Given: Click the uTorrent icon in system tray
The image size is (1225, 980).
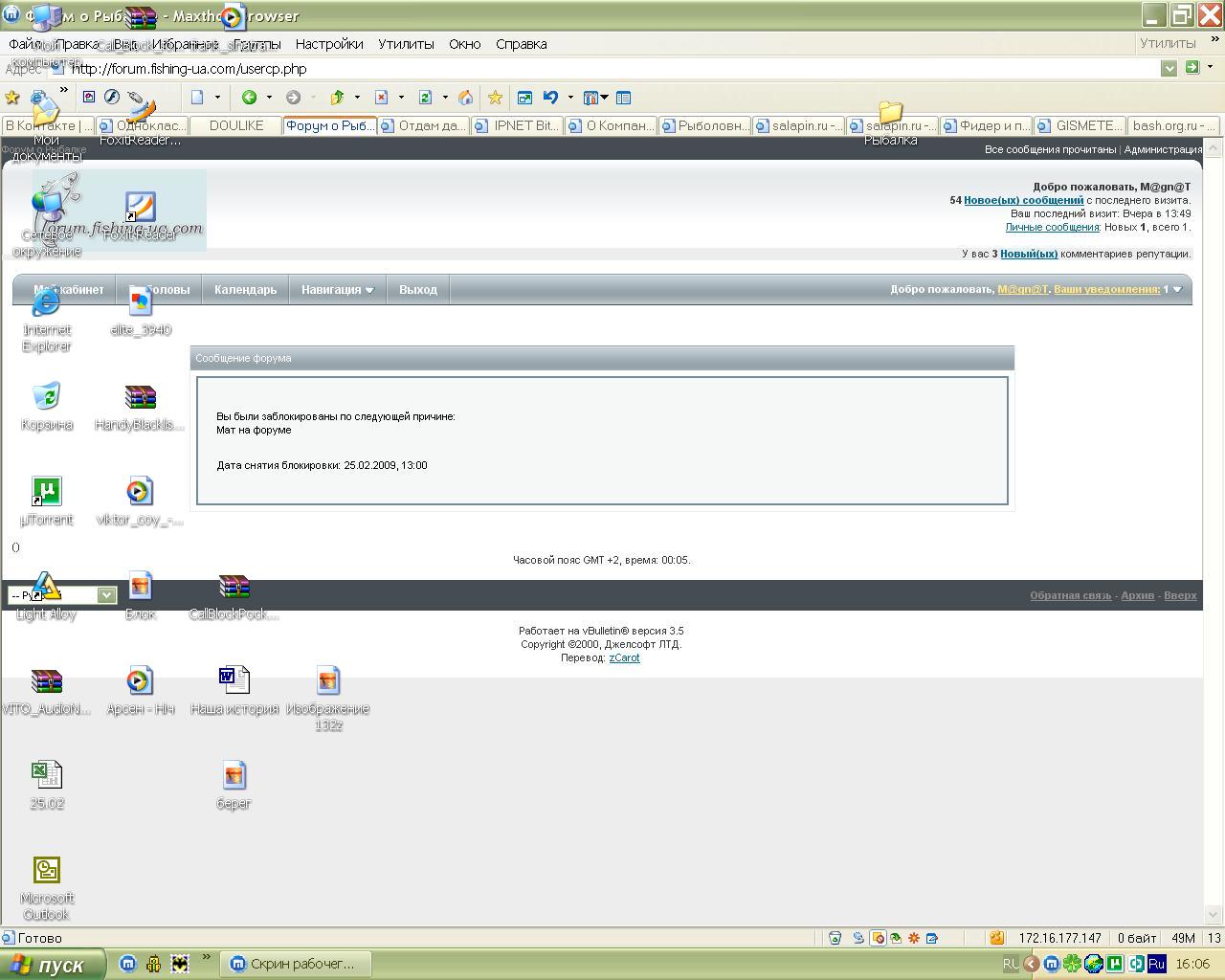Looking at the screenshot, I should point(1114,964).
